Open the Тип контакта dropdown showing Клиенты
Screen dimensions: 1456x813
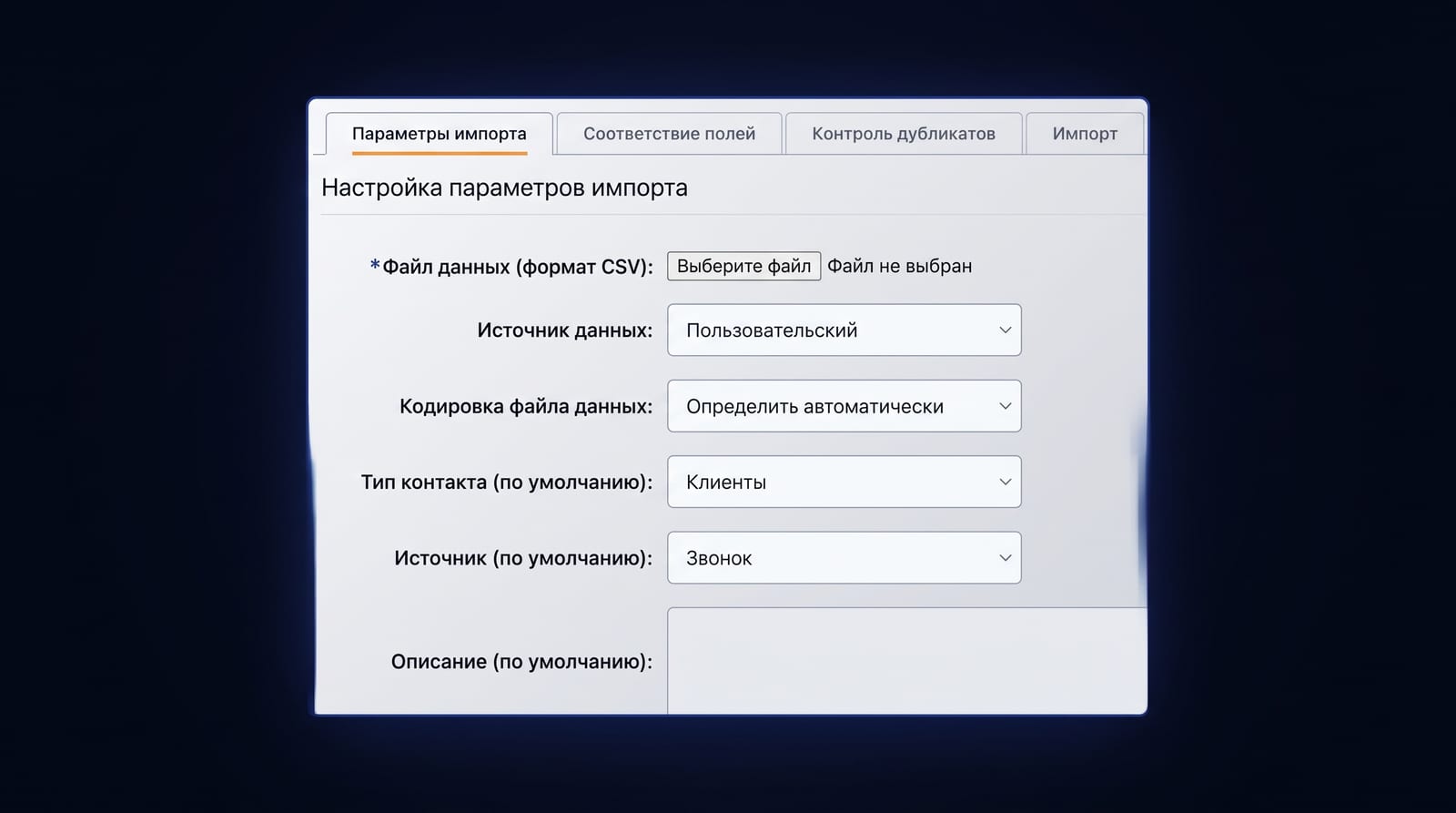point(844,482)
